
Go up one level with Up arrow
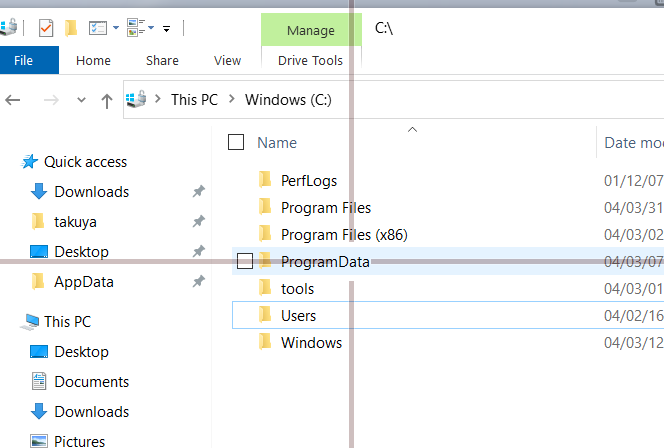coord(107,101)
